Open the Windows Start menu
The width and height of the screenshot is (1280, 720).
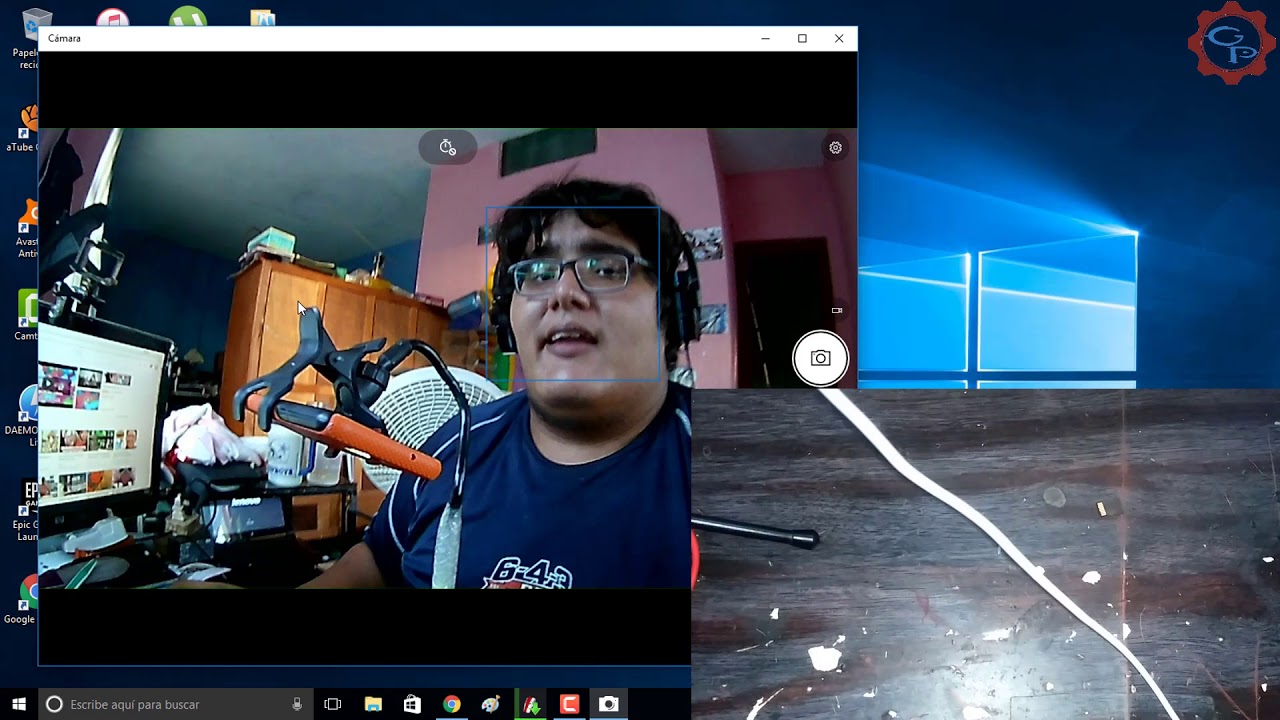pos(19,704)
